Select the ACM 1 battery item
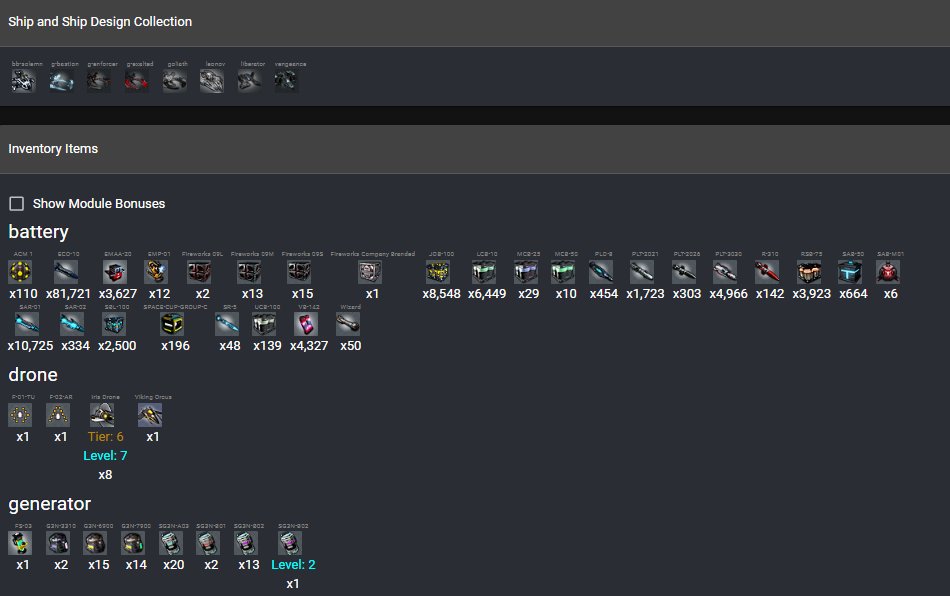Image resolution: width=950 pixels, height=596 pixels. [x=22, y=272]
